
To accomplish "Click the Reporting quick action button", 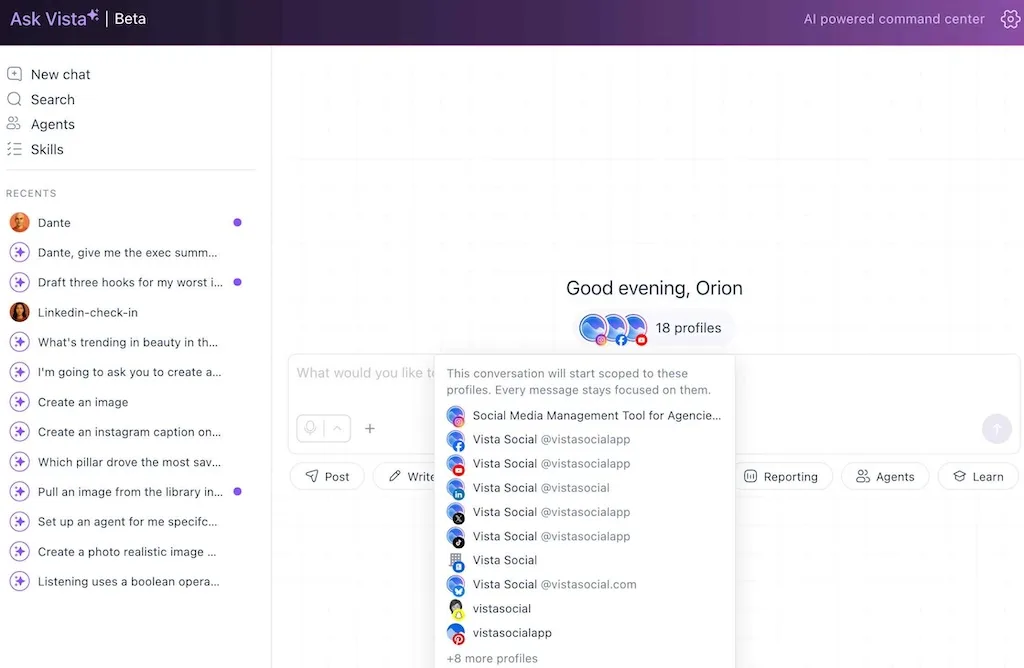I will coord(782,477).
